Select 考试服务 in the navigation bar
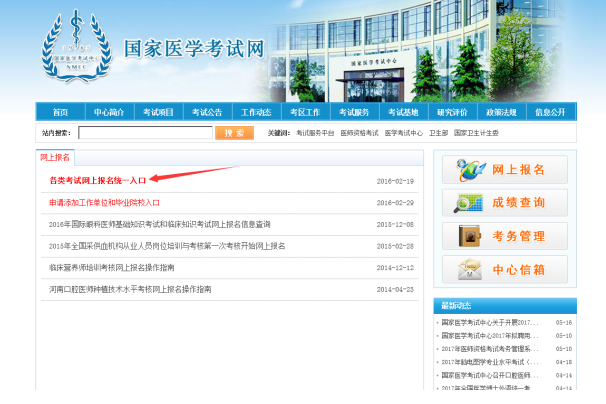 click(x=354, y=112)
